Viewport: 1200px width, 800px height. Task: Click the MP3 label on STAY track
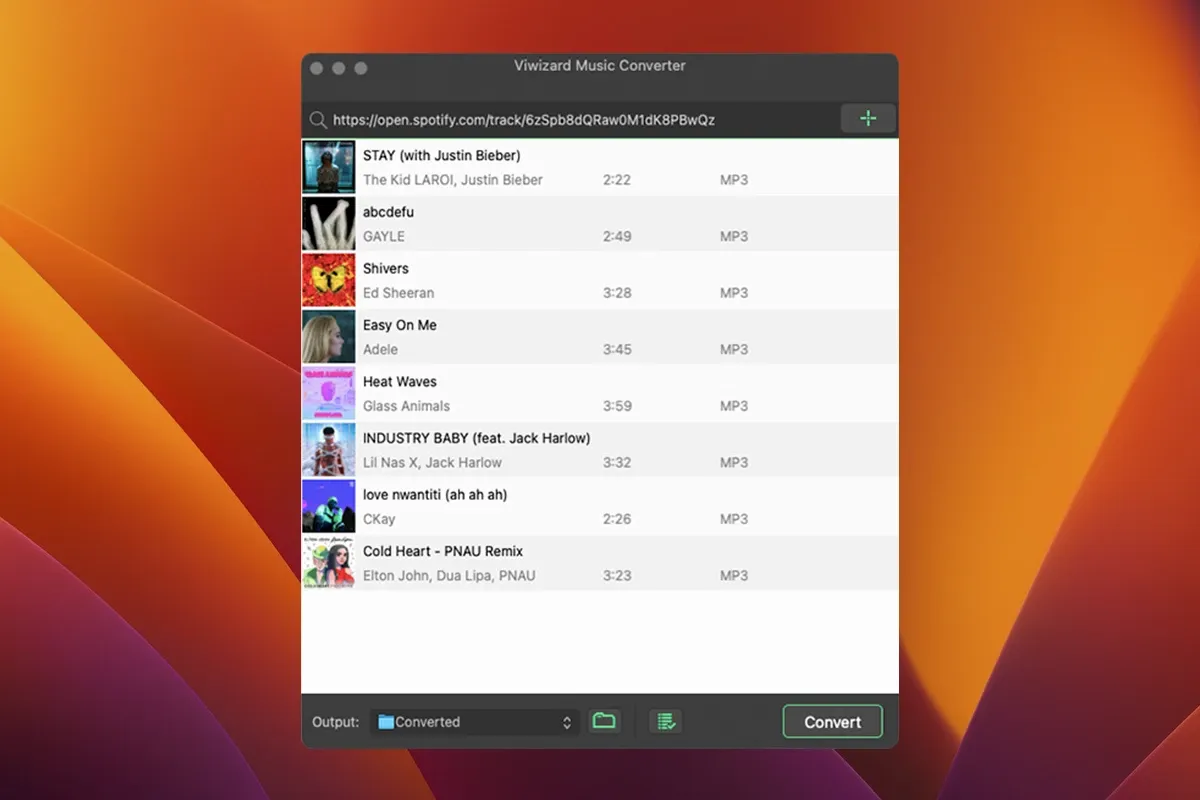[x=734, y=179]
